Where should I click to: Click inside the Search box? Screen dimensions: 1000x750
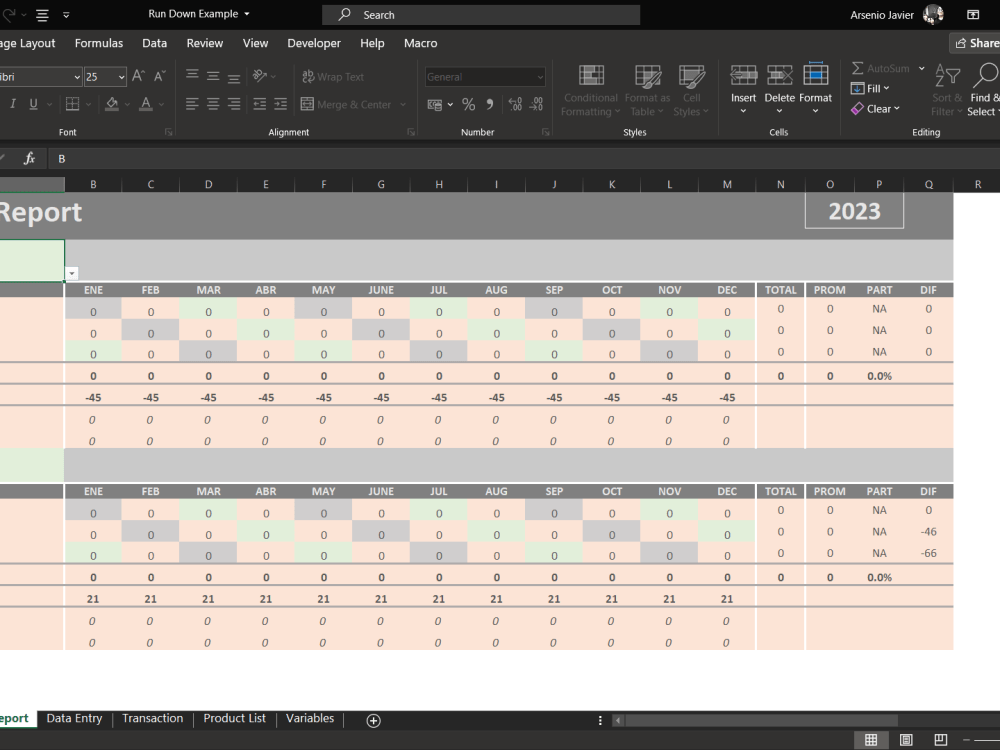click(x=480, y=14)
